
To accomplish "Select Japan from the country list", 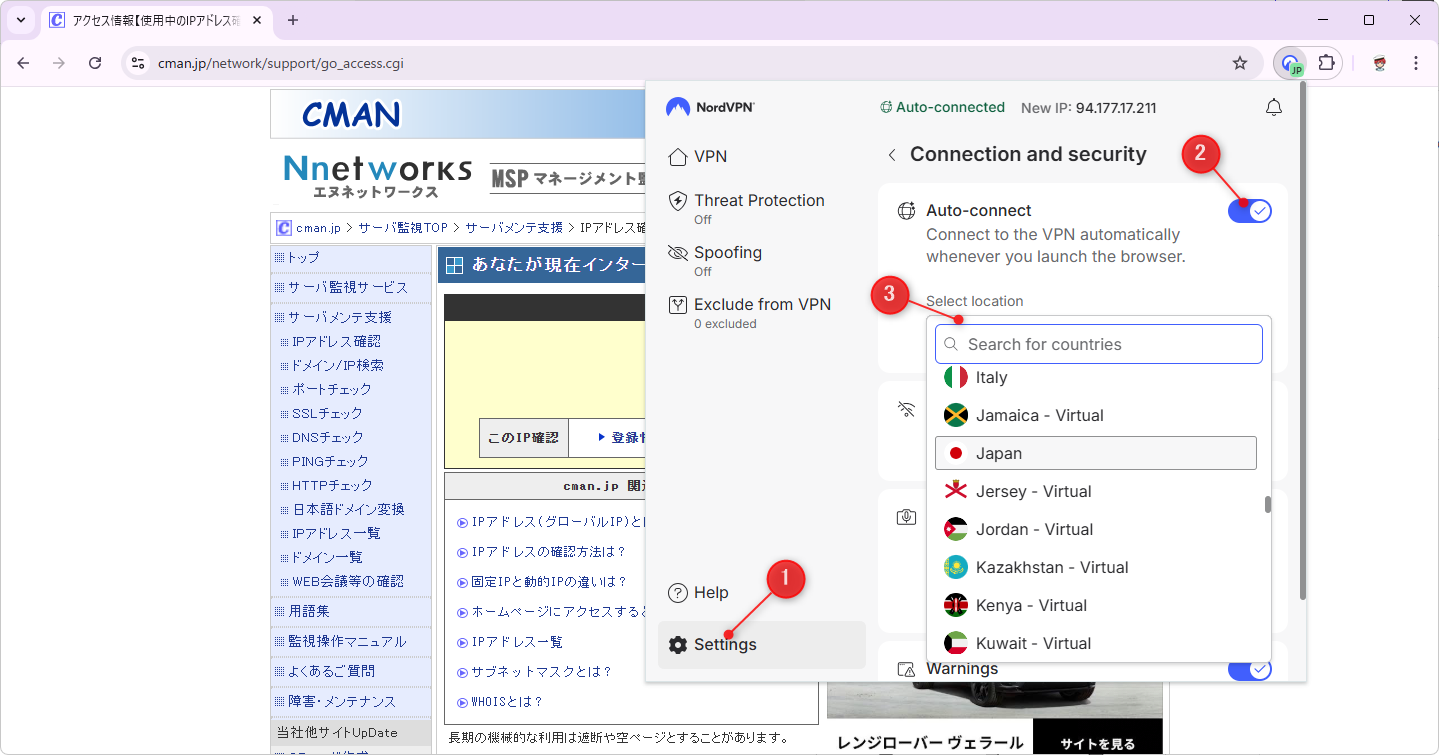I will pos(1095,453).
